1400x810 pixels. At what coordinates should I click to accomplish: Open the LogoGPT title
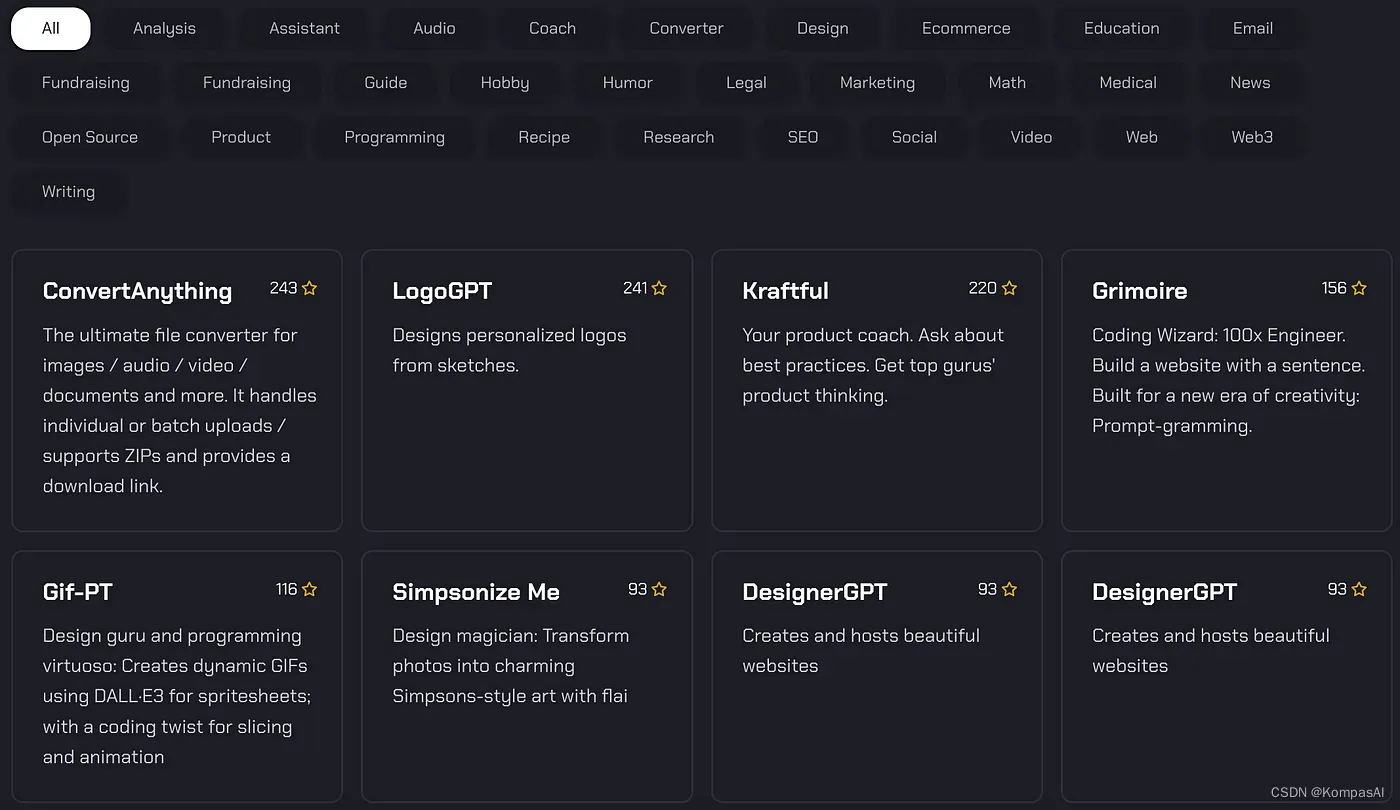pyautogui.click(x=442, y=291)
